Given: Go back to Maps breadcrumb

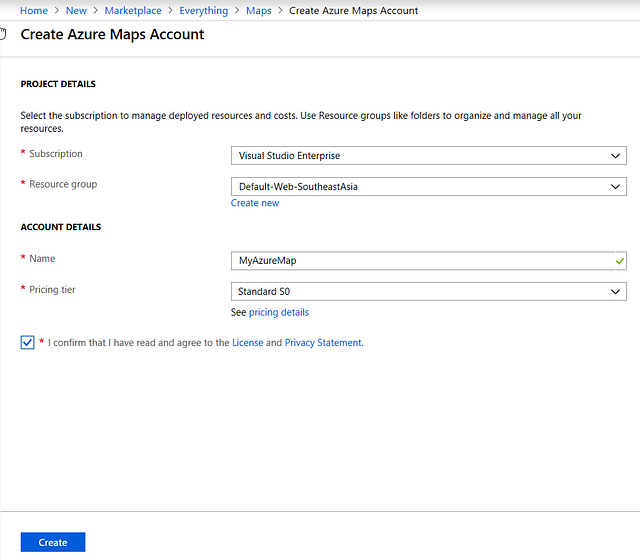Looking at the screenshot, I should [x=258, y=11].
